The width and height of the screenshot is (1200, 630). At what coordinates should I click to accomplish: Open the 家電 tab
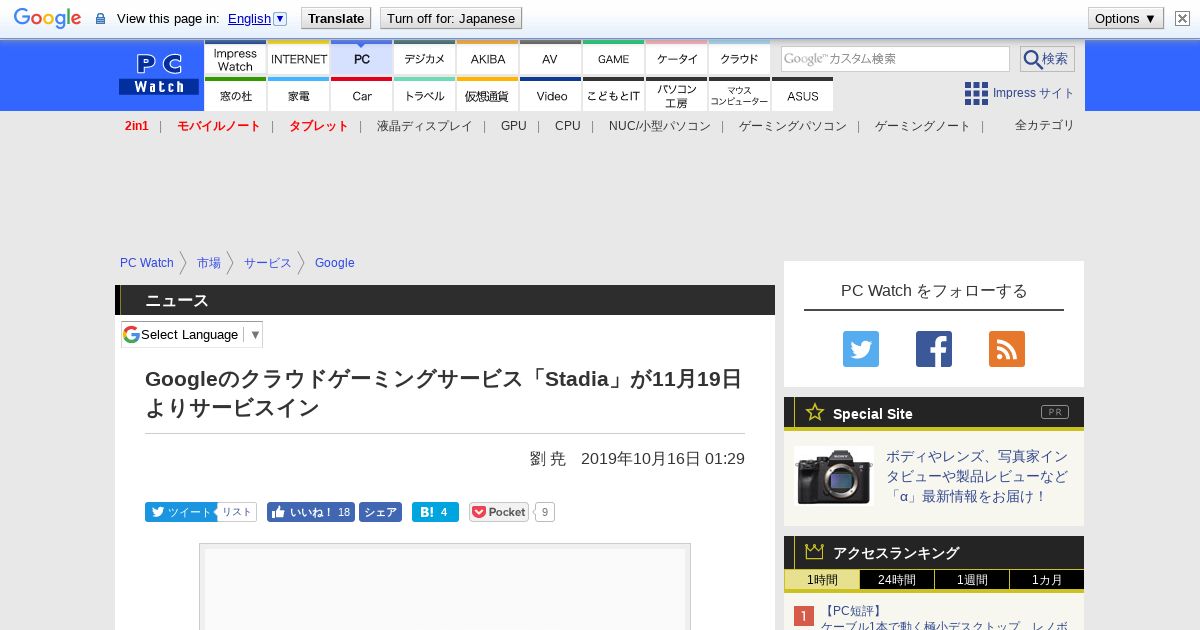[299, 95]
